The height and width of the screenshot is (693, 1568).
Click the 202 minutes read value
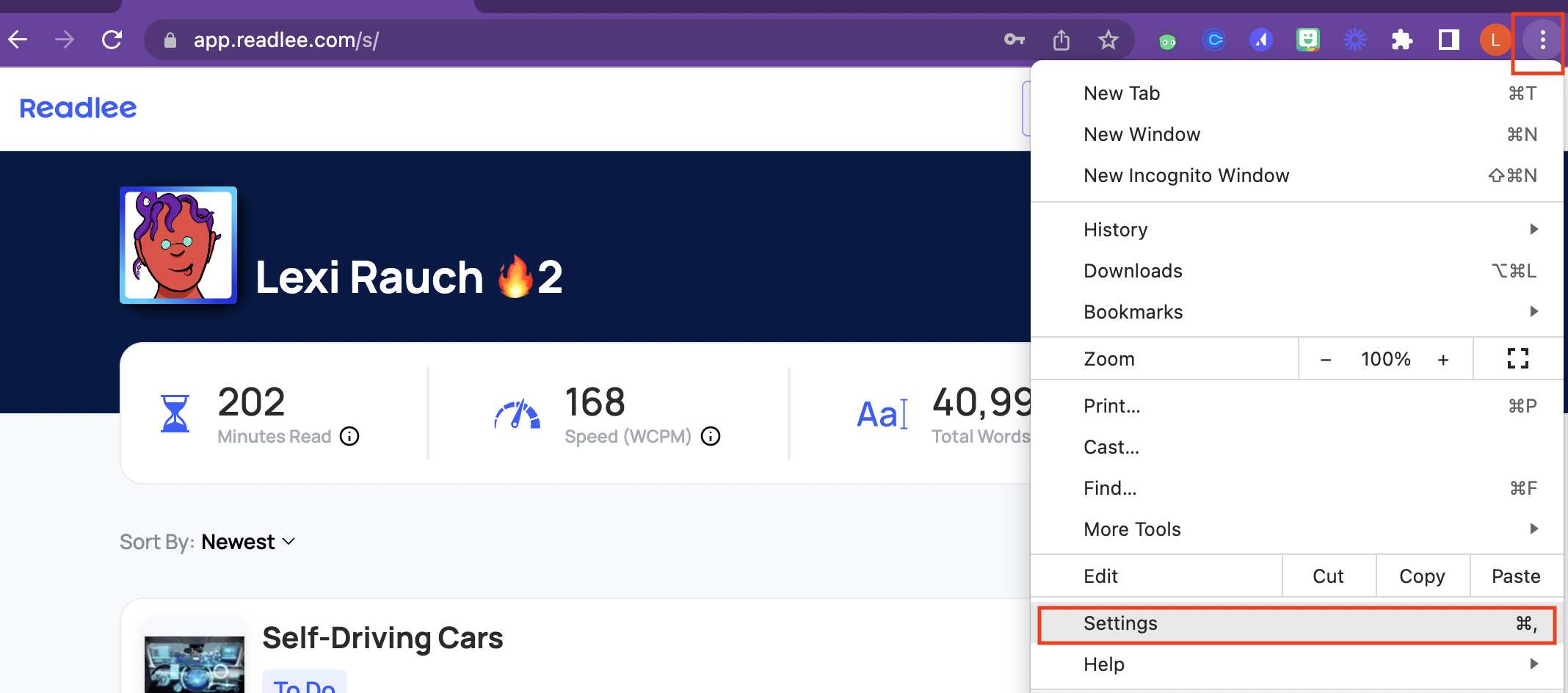coord(251,402)
